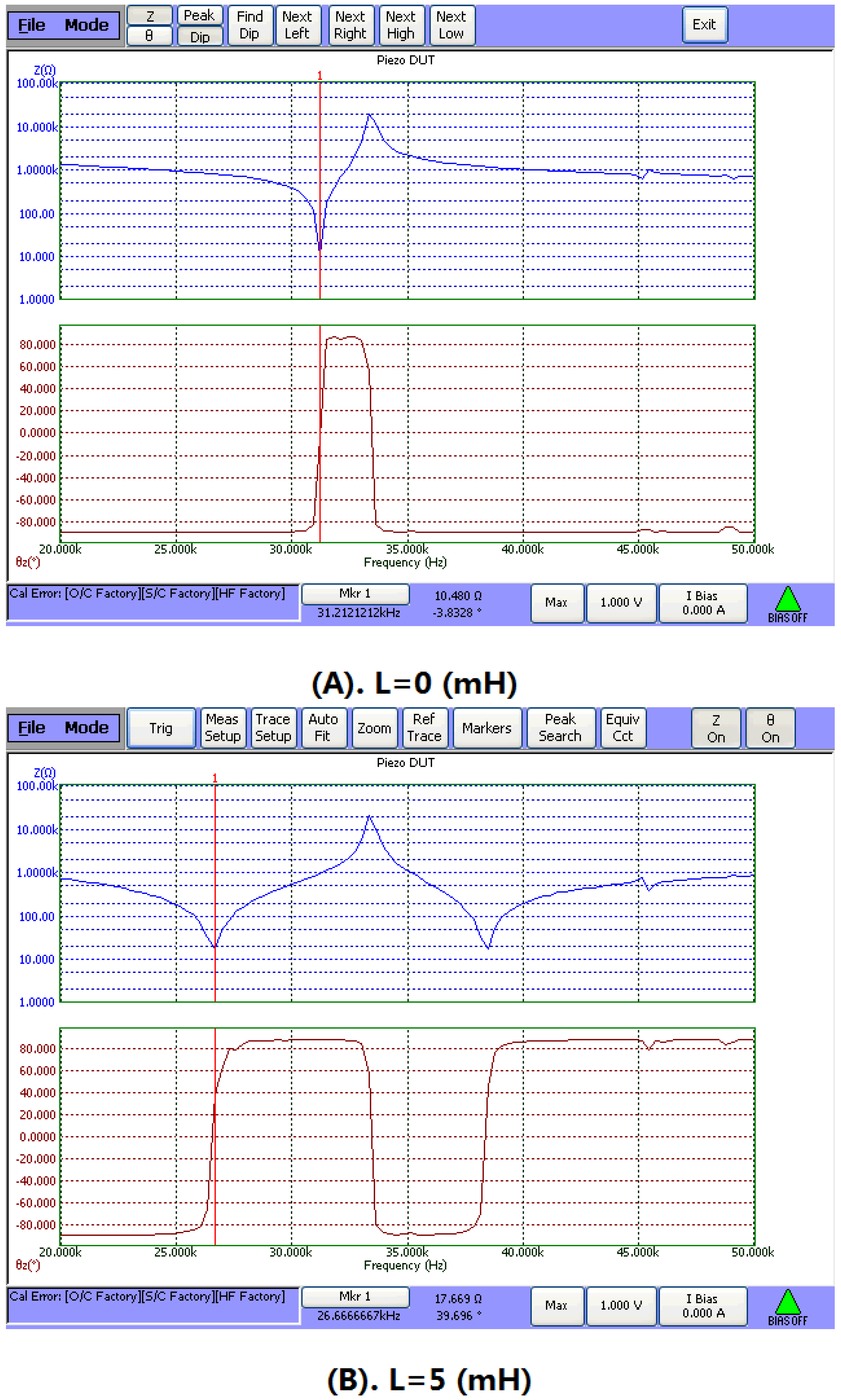Screen dimensions: 841x1400
Task: Click the Max button in panel A status bar
Action: [556, 603]
